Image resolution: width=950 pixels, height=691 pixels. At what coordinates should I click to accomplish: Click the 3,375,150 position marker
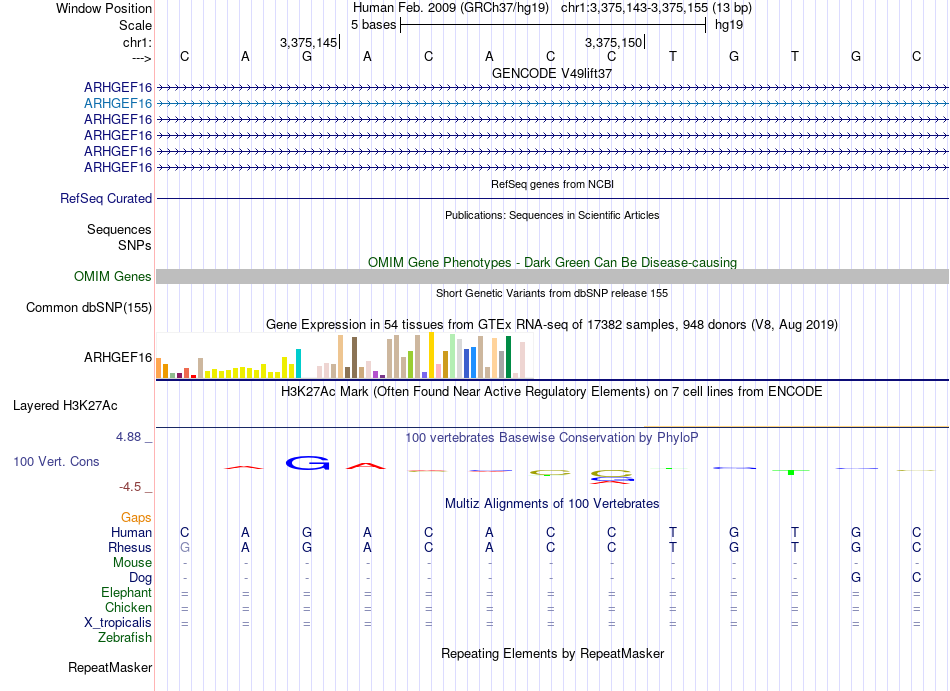613,42
